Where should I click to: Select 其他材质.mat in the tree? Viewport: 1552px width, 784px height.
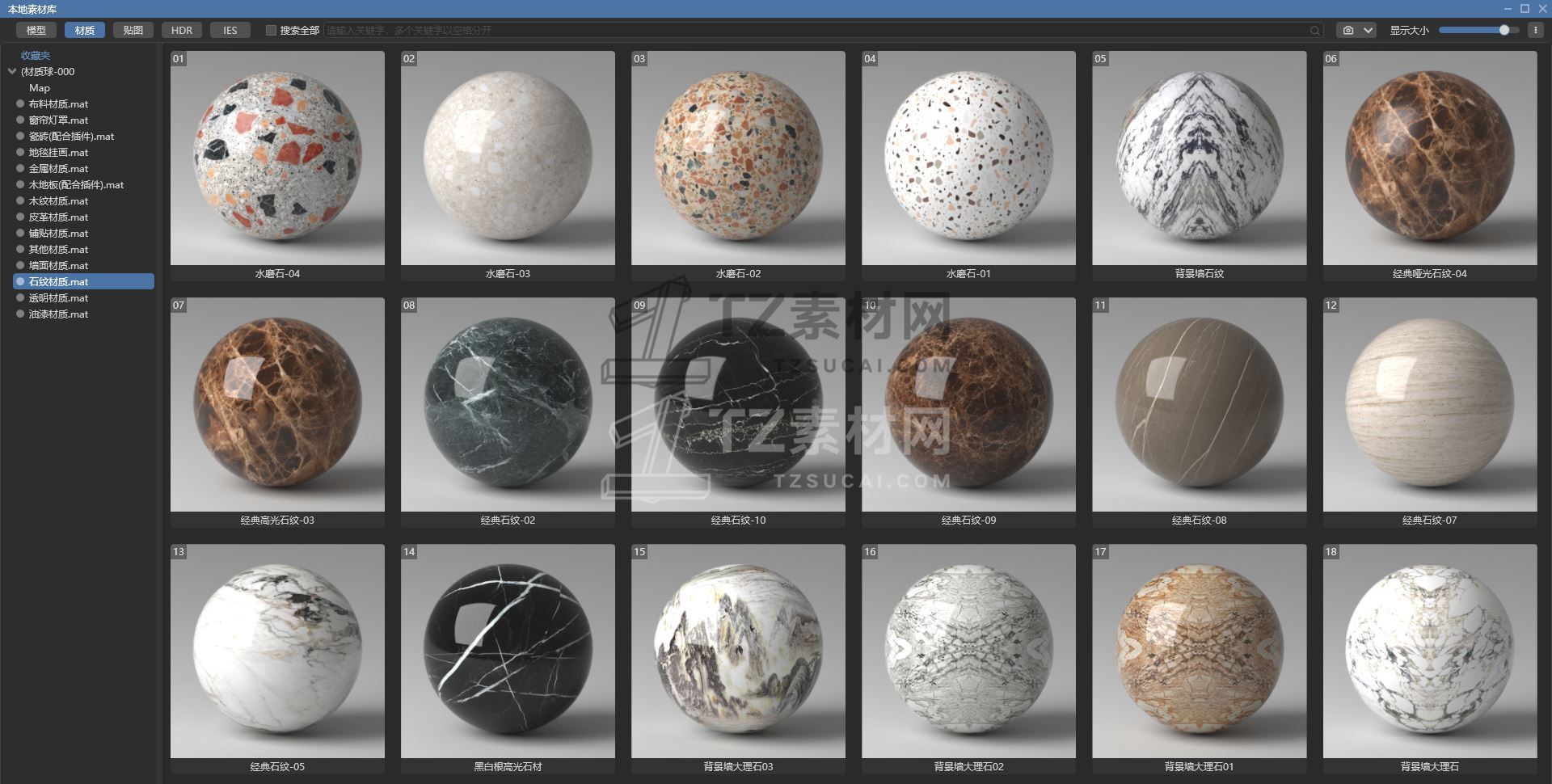point(58,250)
